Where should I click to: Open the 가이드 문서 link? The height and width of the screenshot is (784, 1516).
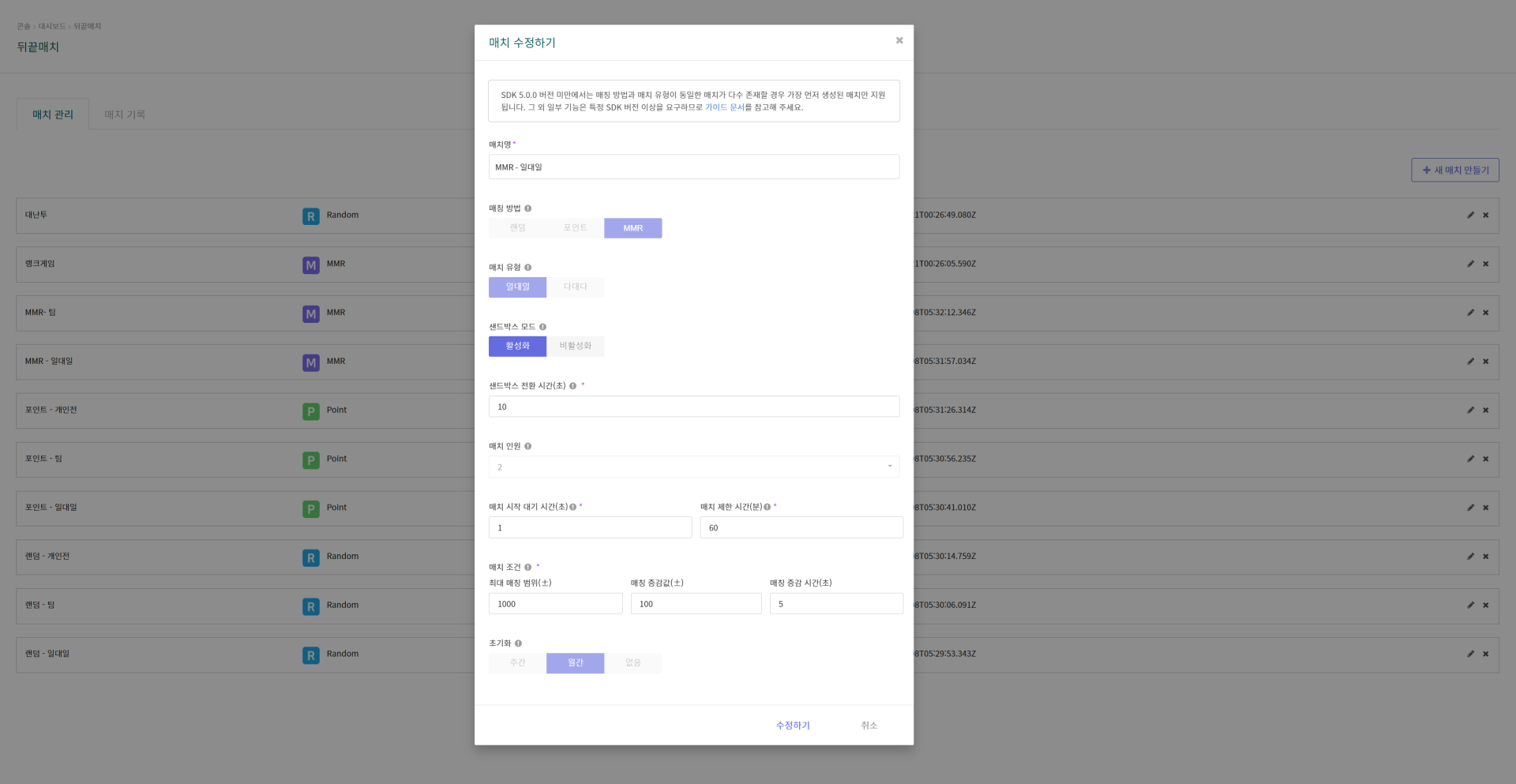(x=724, y=107)
